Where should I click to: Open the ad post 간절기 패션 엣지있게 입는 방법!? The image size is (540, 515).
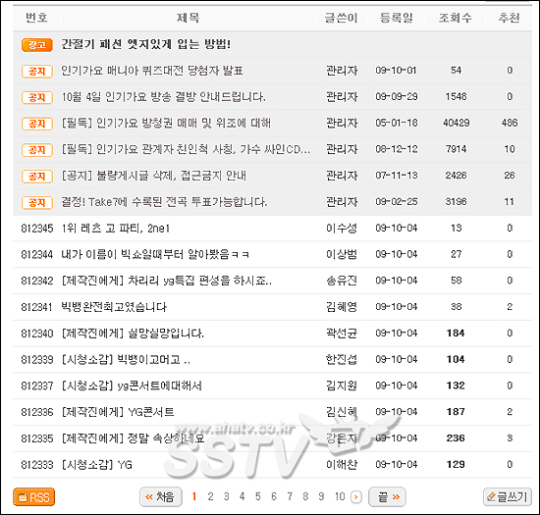pyautogui.click(x=146, y=44)
